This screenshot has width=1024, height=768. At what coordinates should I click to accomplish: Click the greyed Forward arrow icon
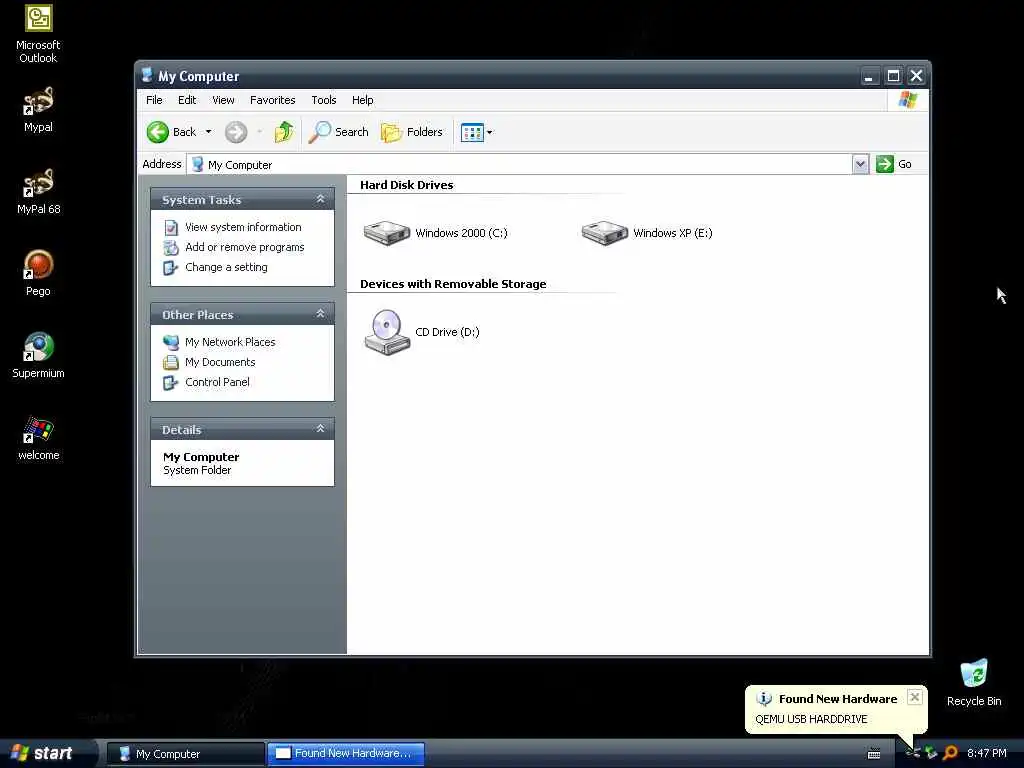pyautogui.click(x=236, y=132)
